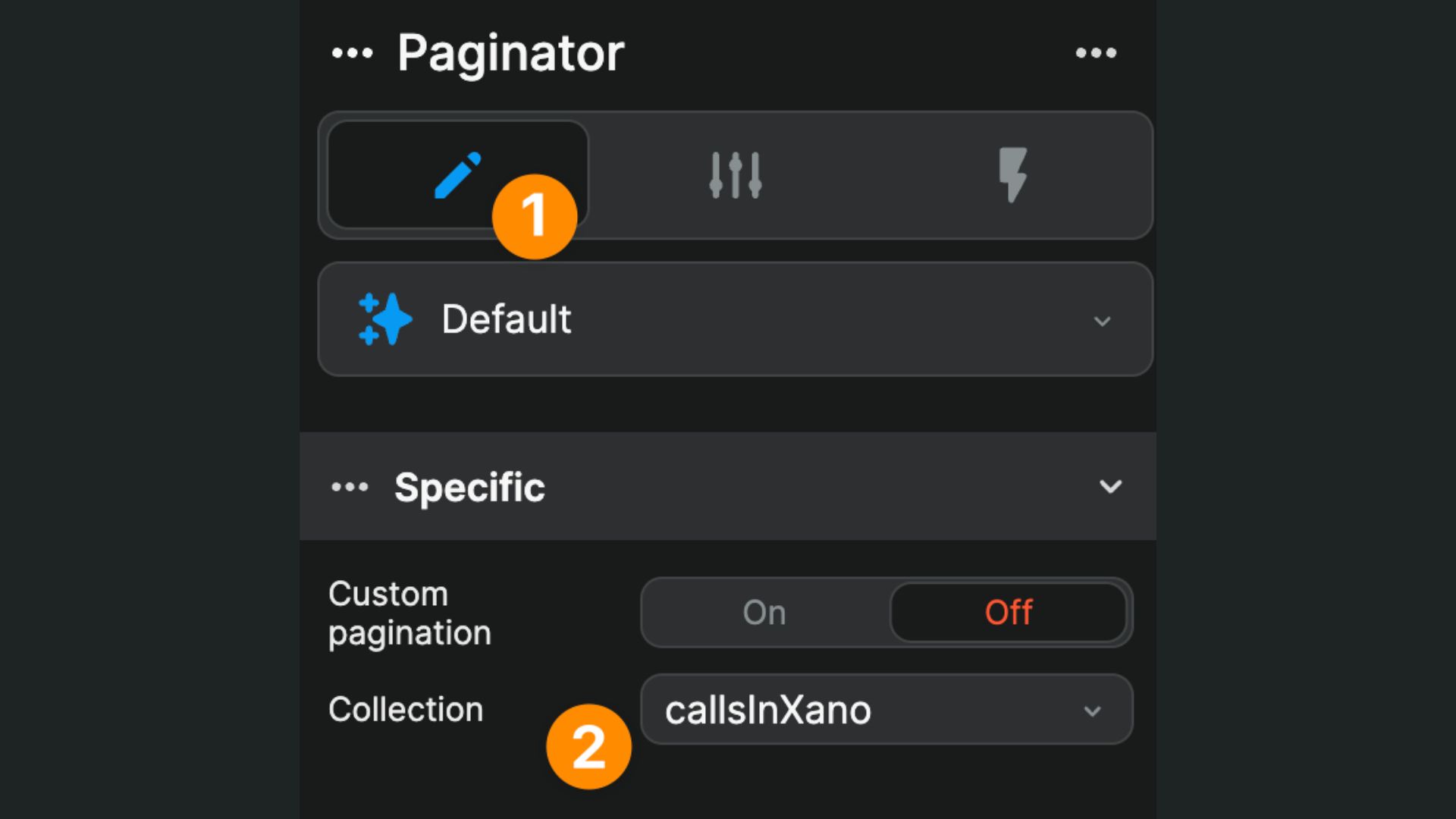
Task: Click the Default style selector button
Action: 734,318
